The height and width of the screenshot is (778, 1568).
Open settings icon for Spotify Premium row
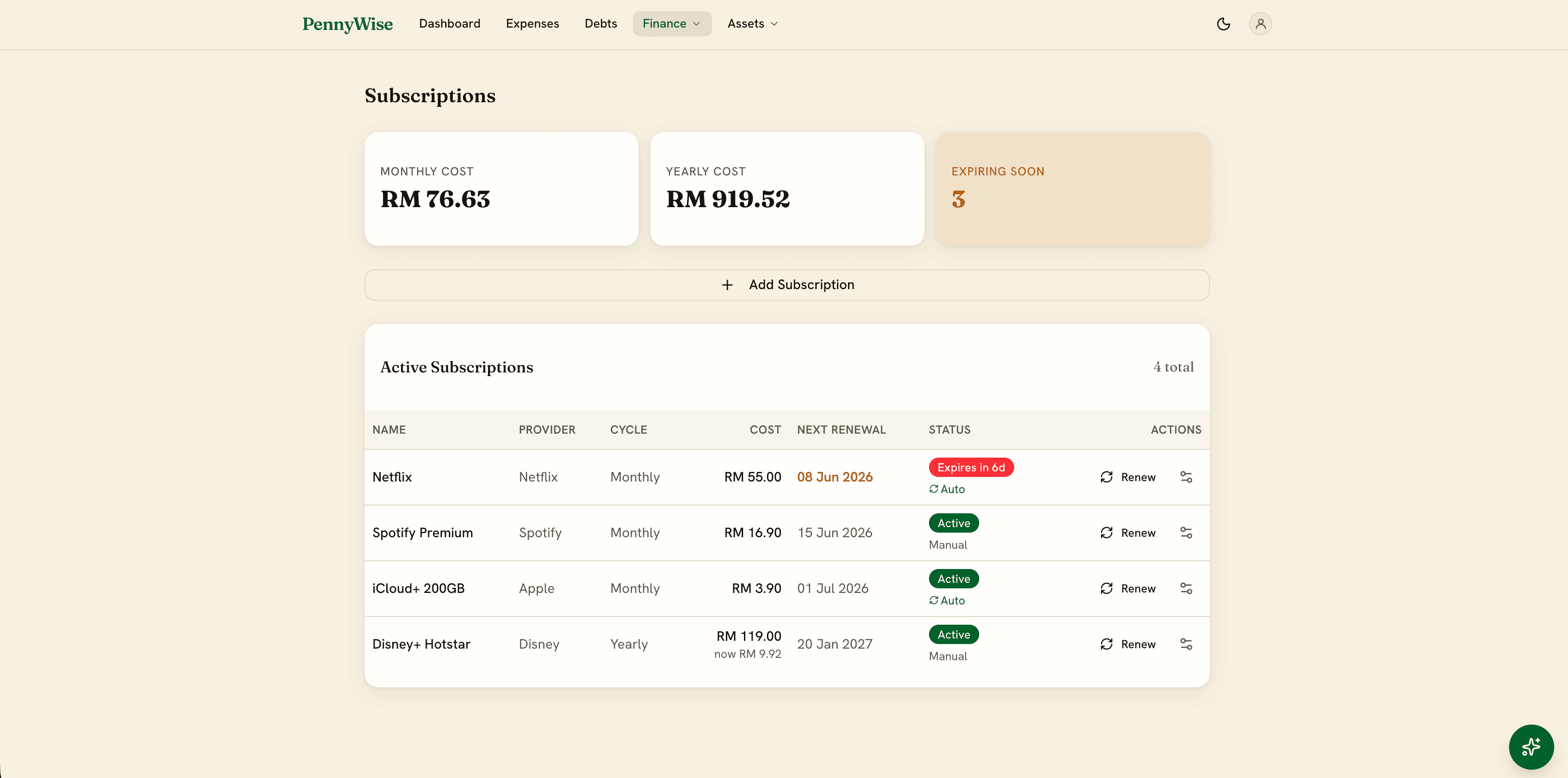(x=1186, y=533)
